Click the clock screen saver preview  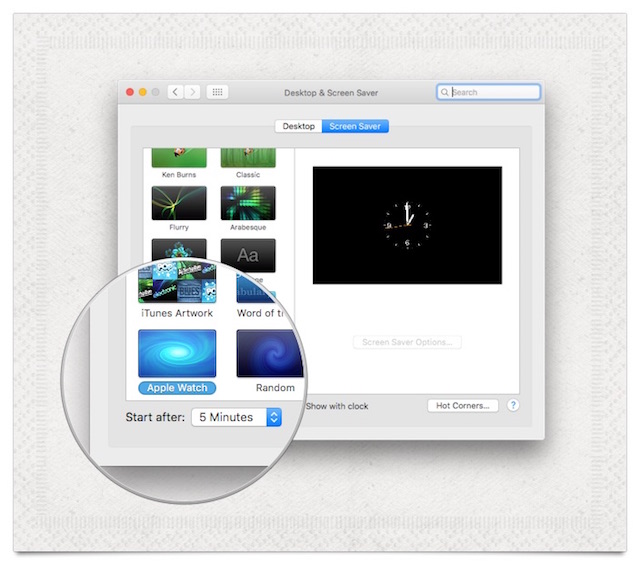[x=407, y=225]
